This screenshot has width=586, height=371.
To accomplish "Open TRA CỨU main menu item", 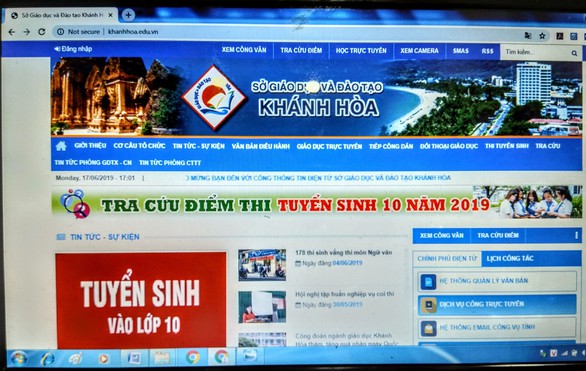I will coord(548,146).
